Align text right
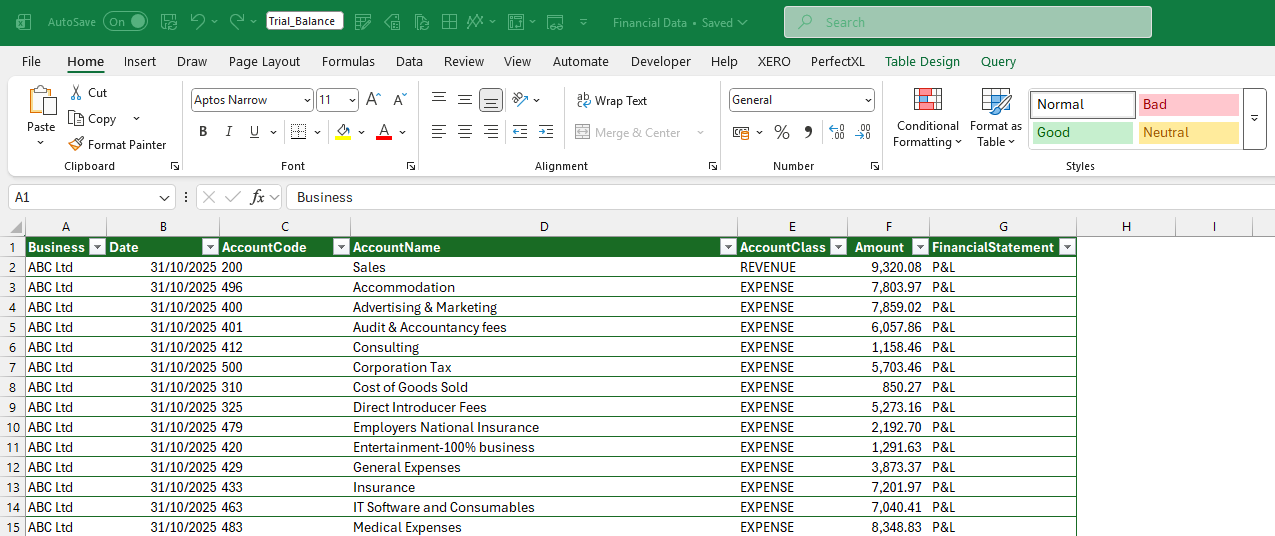The height and width of the screenshot is (536, 1275). click(x=490, y=132)
